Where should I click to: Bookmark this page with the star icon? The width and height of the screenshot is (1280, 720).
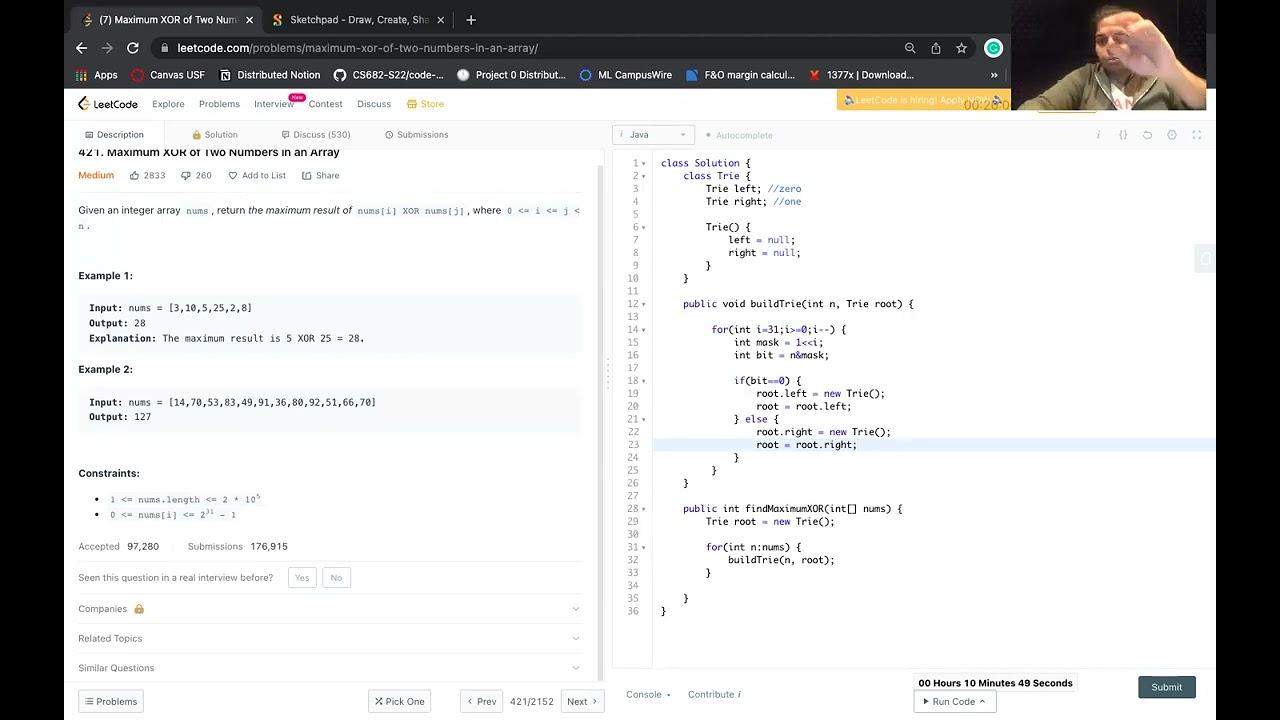click(961, 48)
